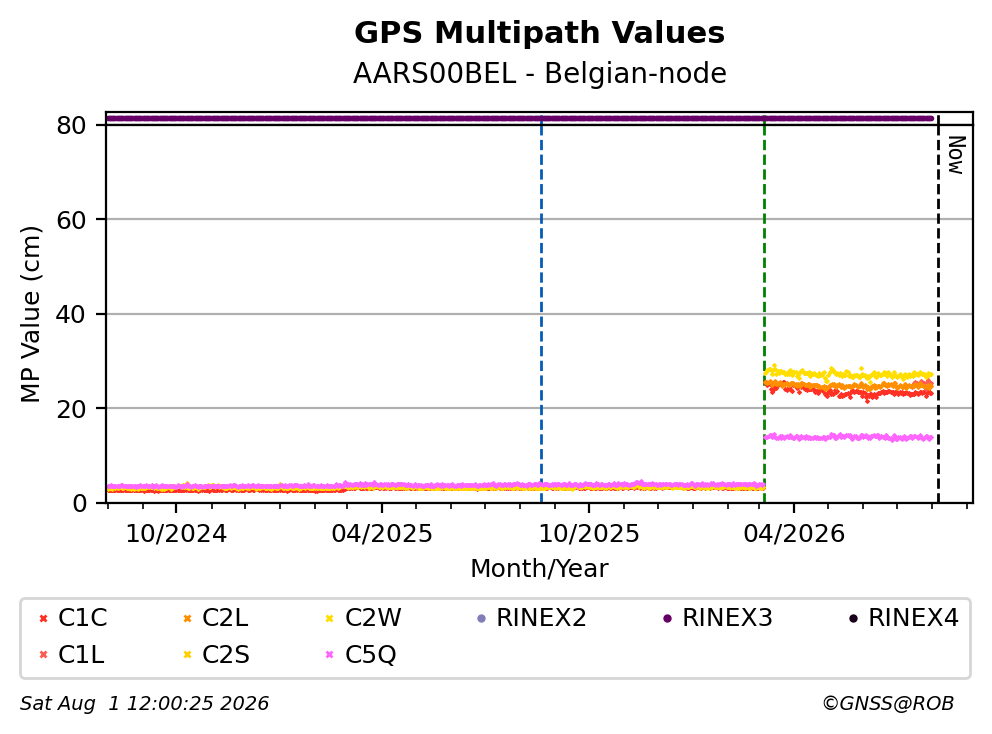The height and width of the screenshot is (734, 992).
Task: Select the C1C legend label
Action: point(82,618)
